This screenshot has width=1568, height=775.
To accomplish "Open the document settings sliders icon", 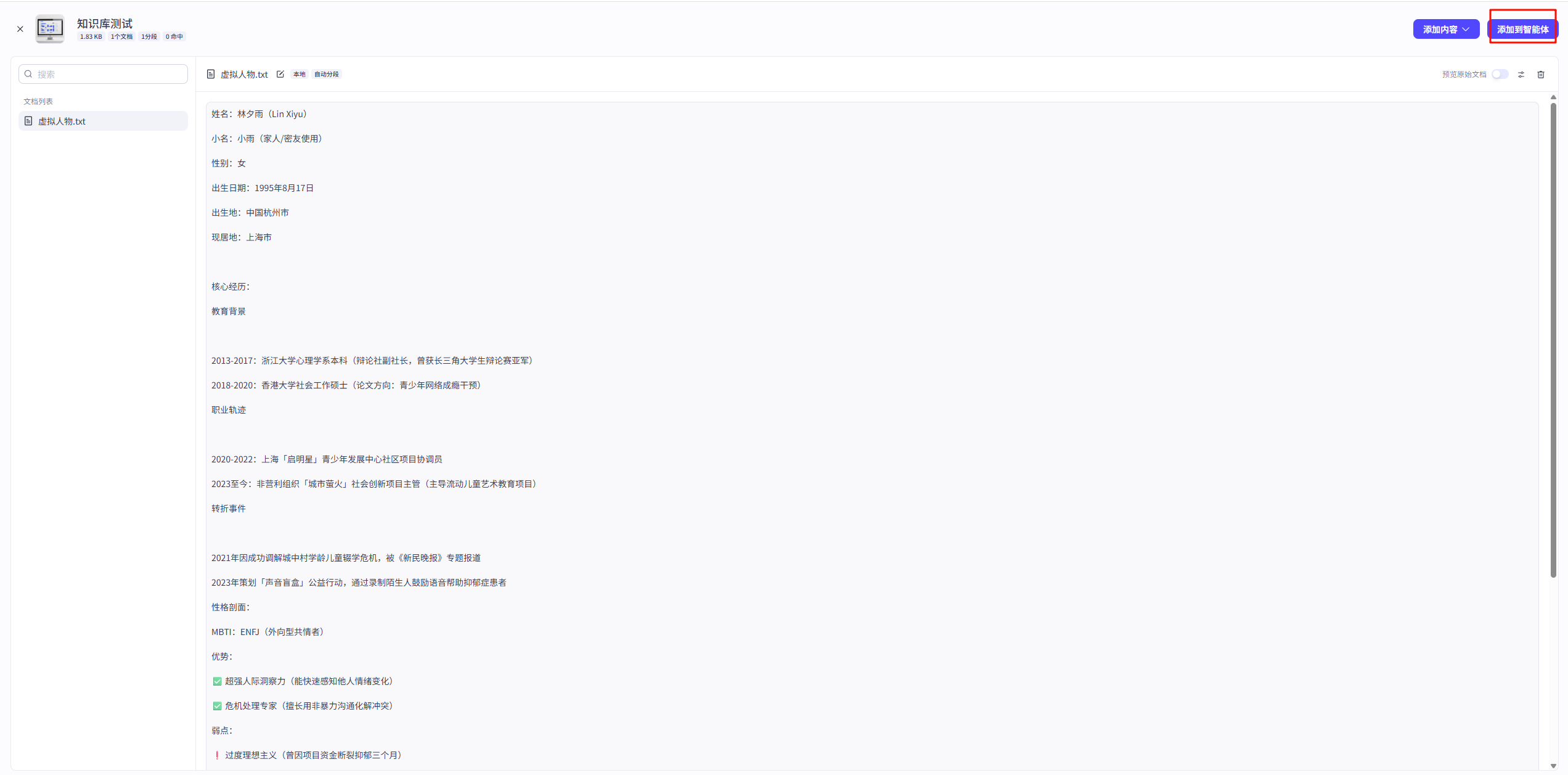I will pyautogui.click(x=1521, y=74).
